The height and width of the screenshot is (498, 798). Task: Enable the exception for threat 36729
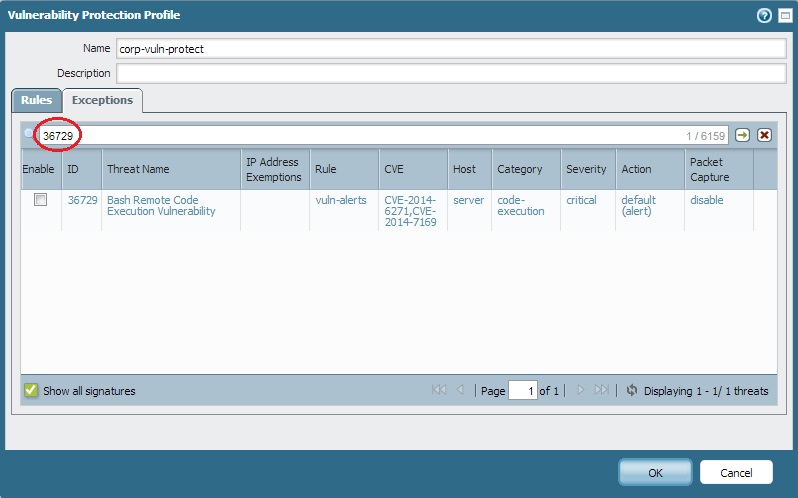click(x=41, y=200)
